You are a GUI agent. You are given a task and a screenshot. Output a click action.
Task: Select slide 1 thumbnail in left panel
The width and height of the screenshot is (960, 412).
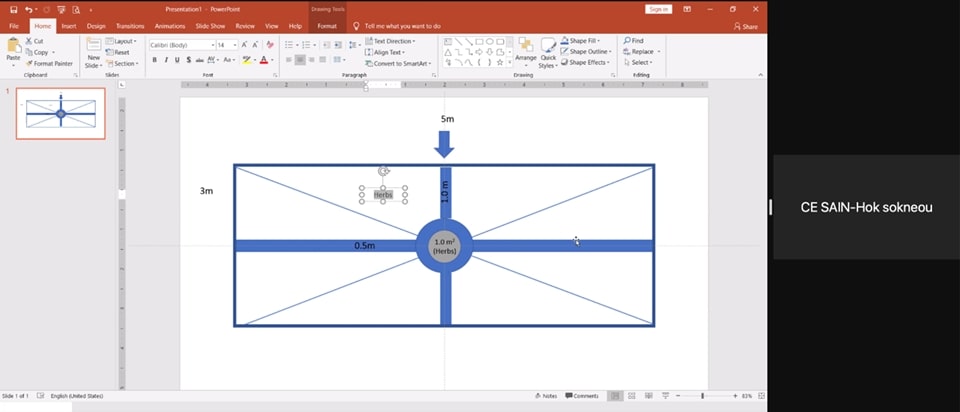pos(61,113)
